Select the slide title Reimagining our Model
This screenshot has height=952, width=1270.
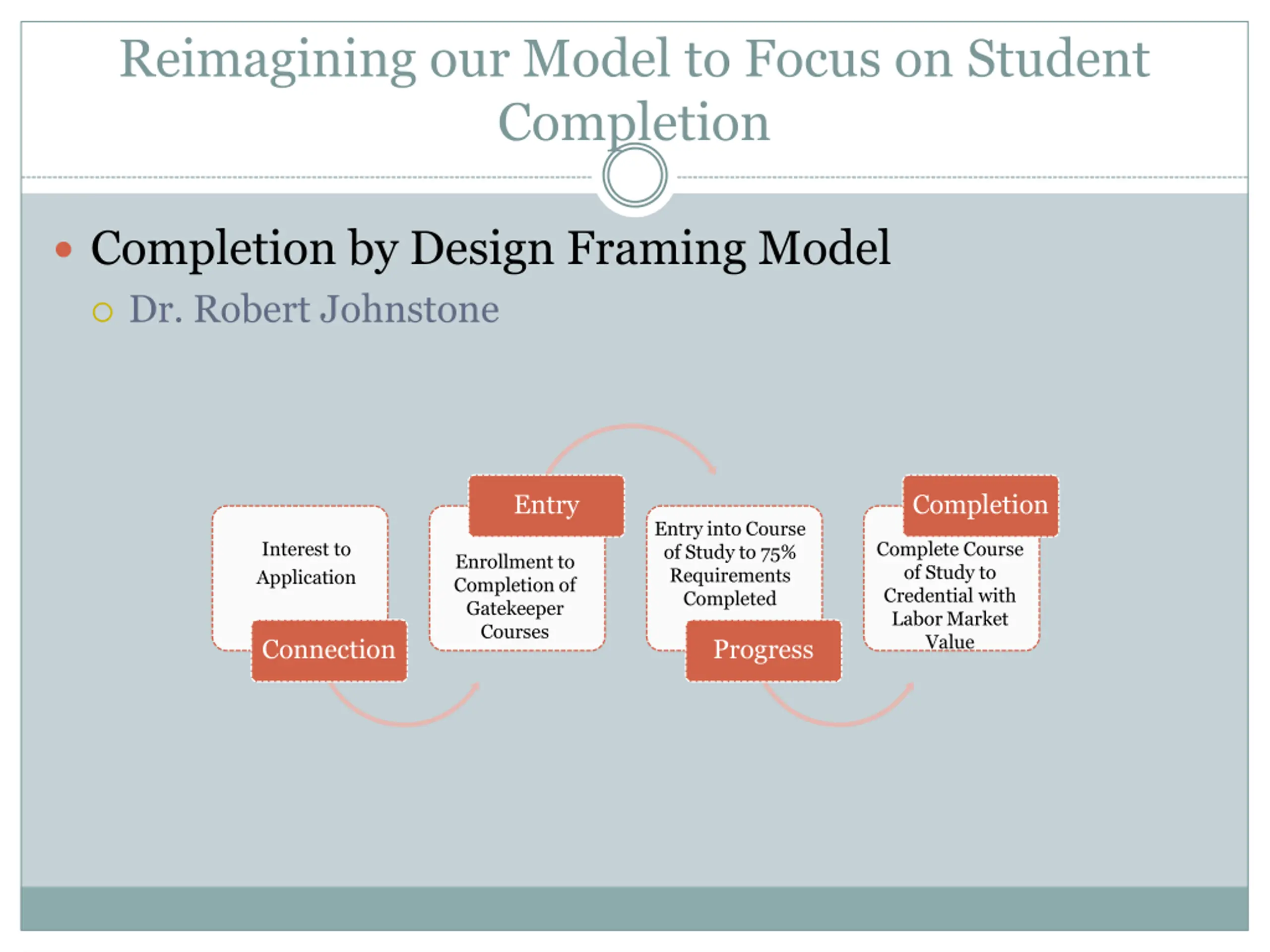click(x=635, y=90)
